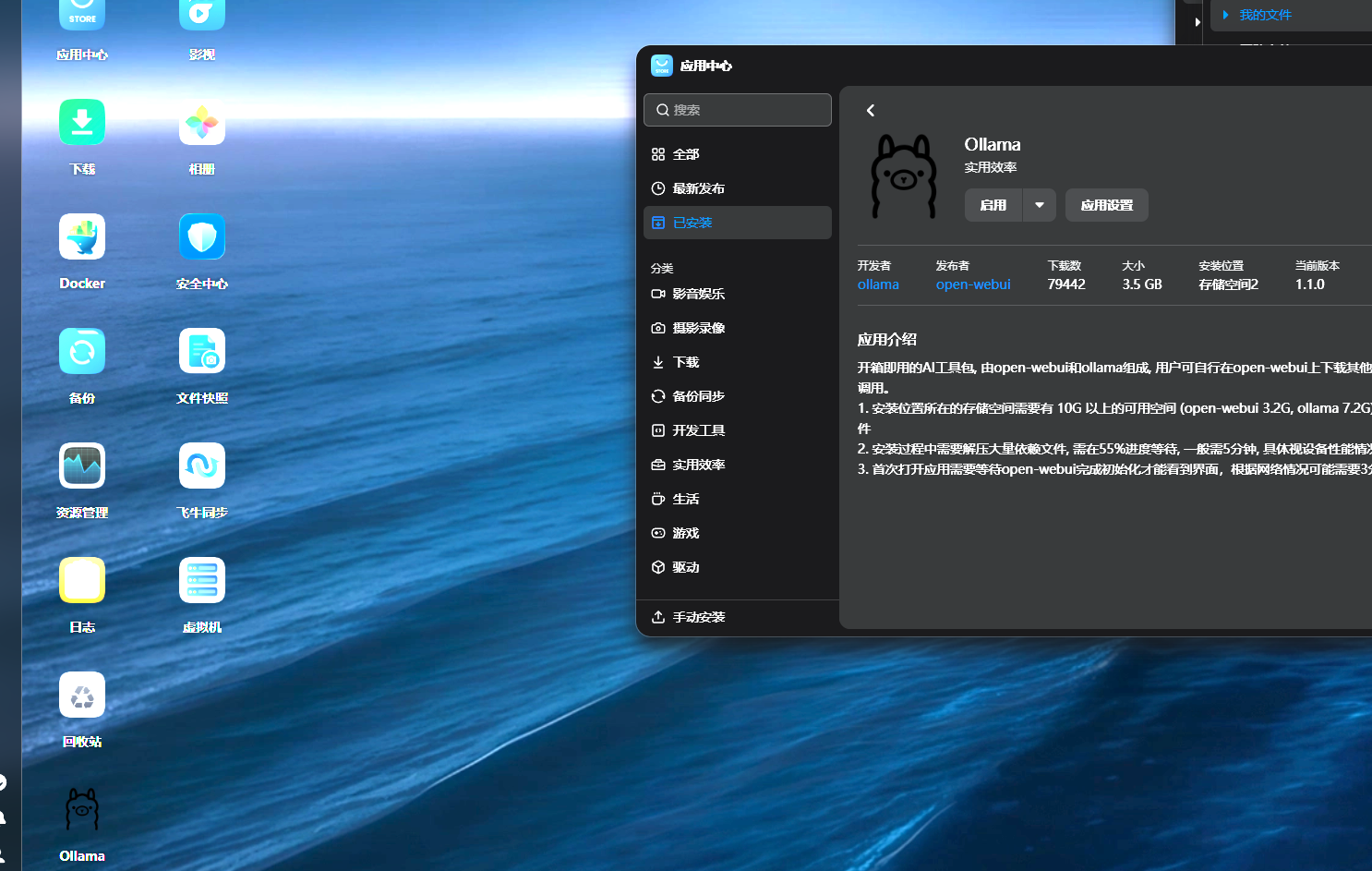The width and height of the screenshot is (1372, 871).
Task: Open the 应用设置 button
Action: [1106, 205]
